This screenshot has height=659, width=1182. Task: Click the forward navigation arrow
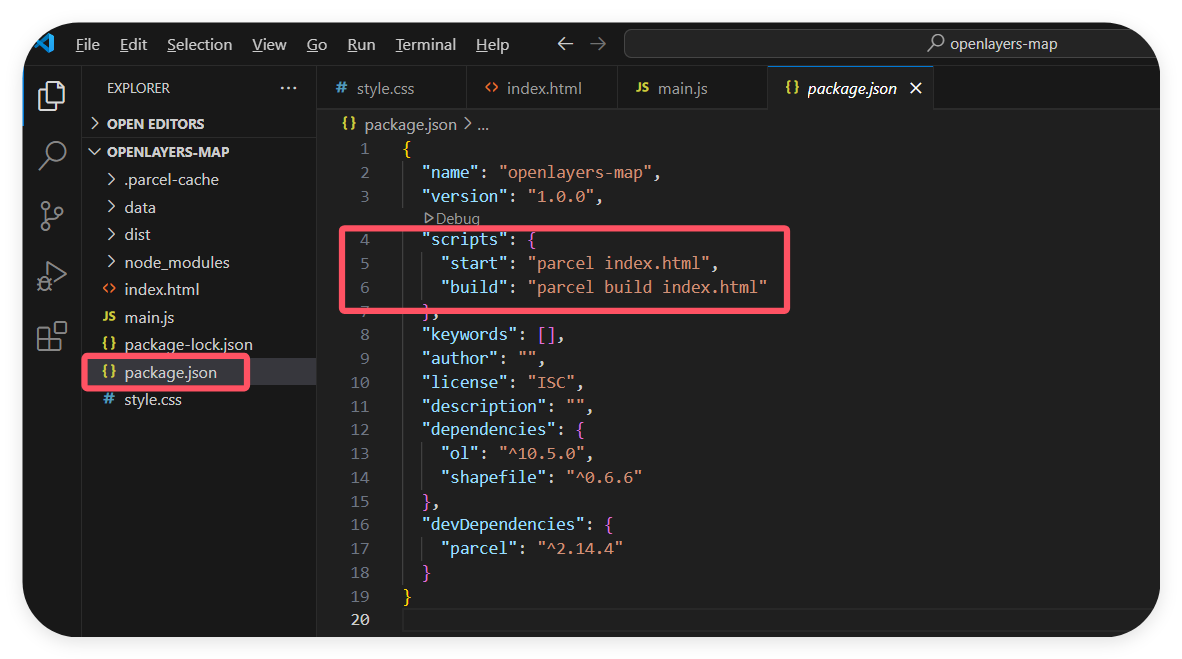(x=598, y=43)
